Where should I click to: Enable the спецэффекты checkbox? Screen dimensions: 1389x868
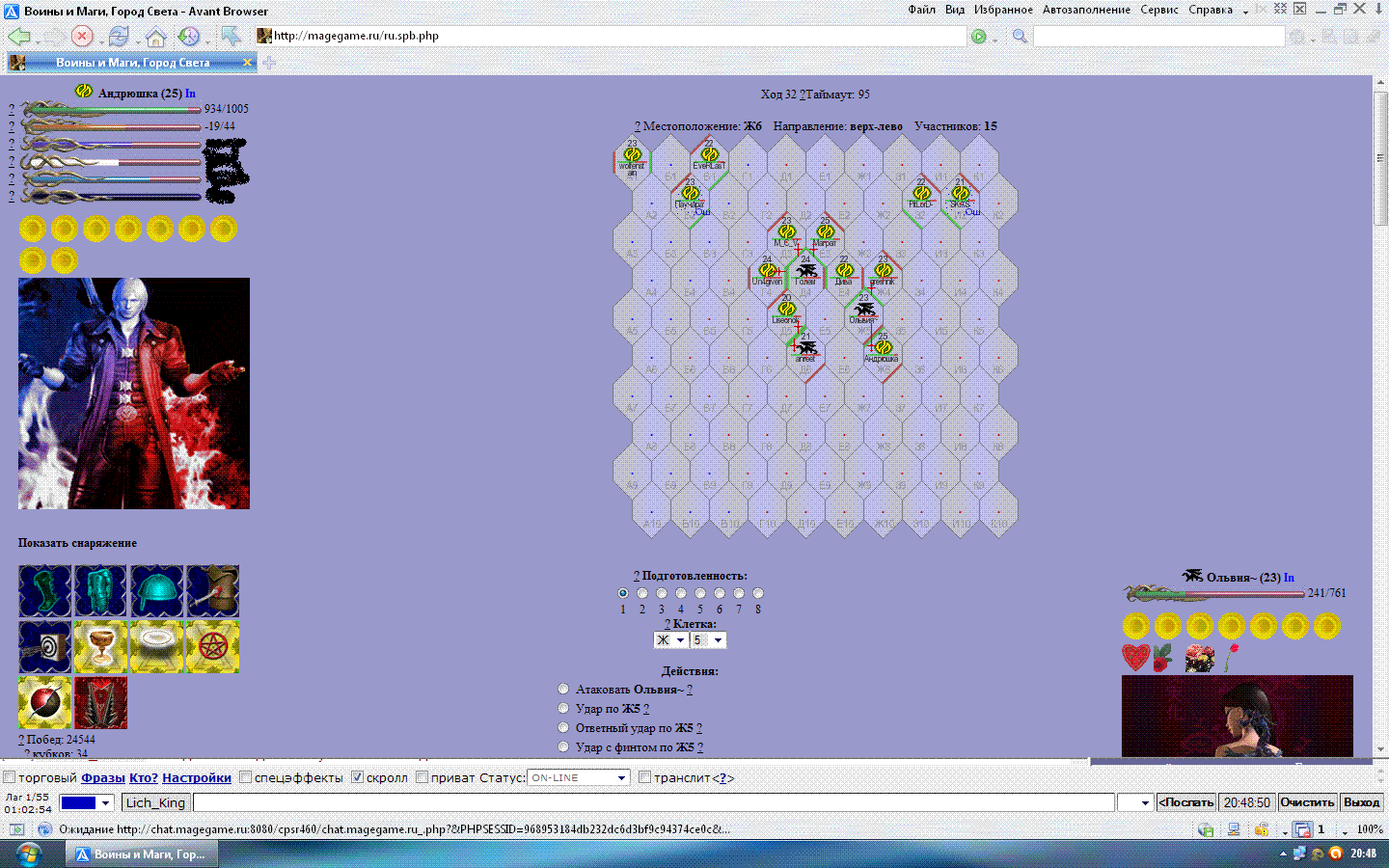(x=246, y=777)
